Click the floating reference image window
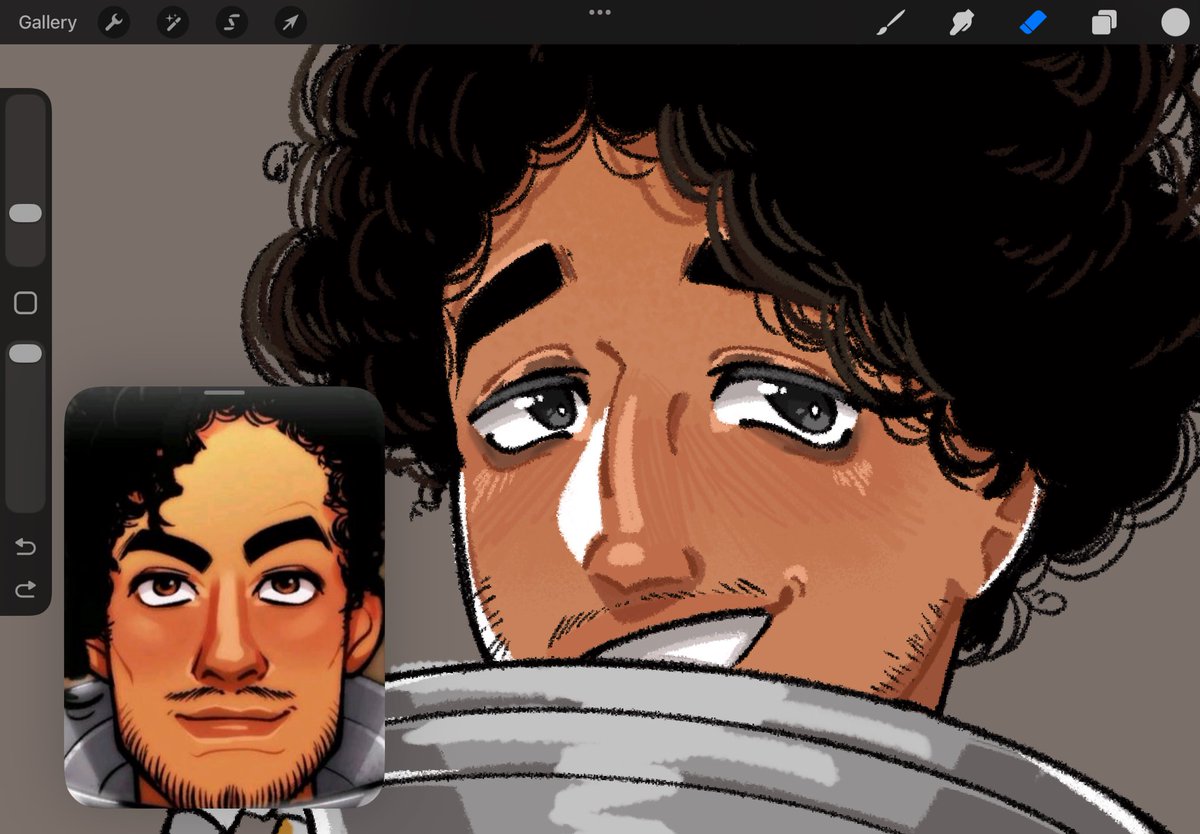This screenshot has width=1200, height=834. (224, 597)
